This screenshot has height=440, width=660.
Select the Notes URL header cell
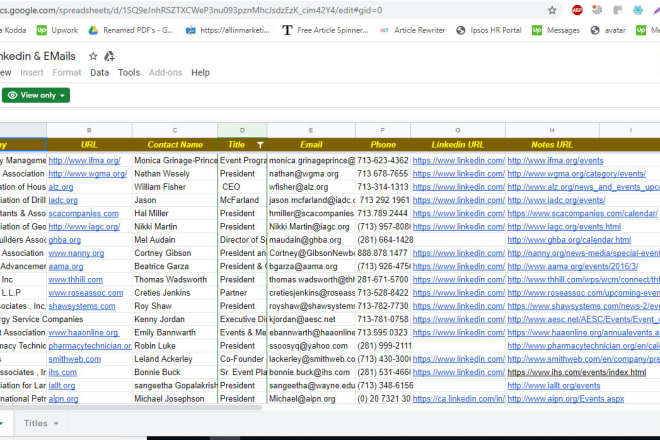click(x=552, y=144)
